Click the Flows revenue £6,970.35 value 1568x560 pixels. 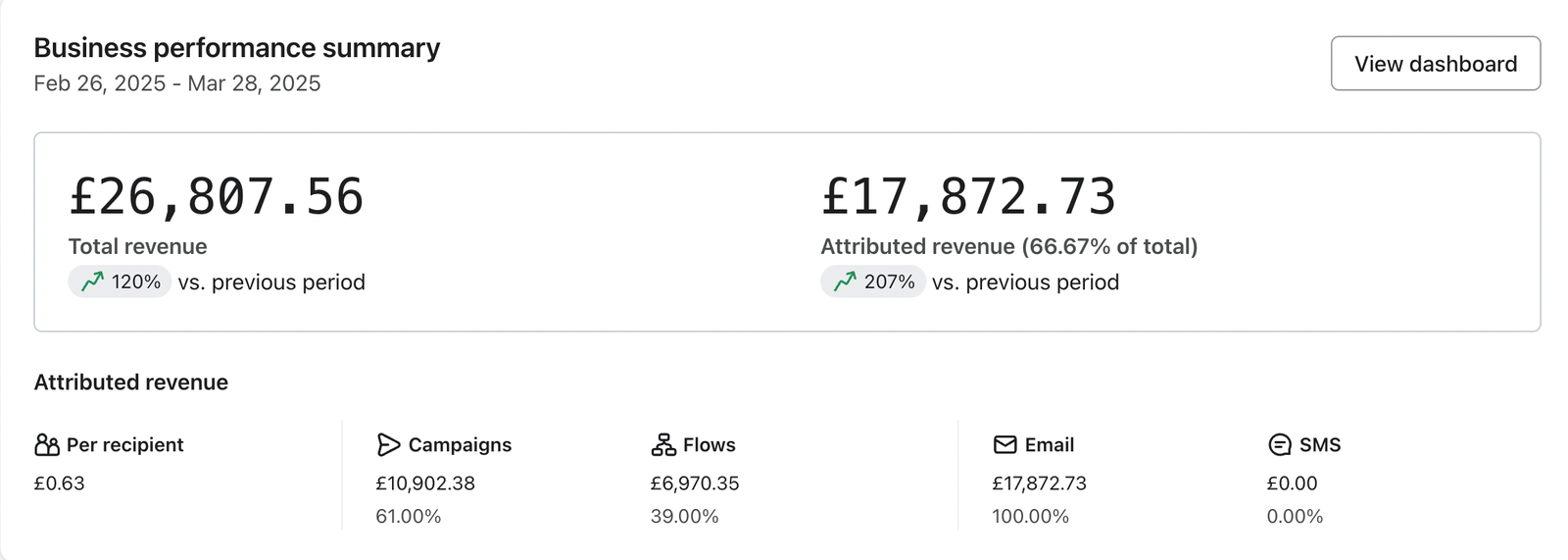coord(695,484)
